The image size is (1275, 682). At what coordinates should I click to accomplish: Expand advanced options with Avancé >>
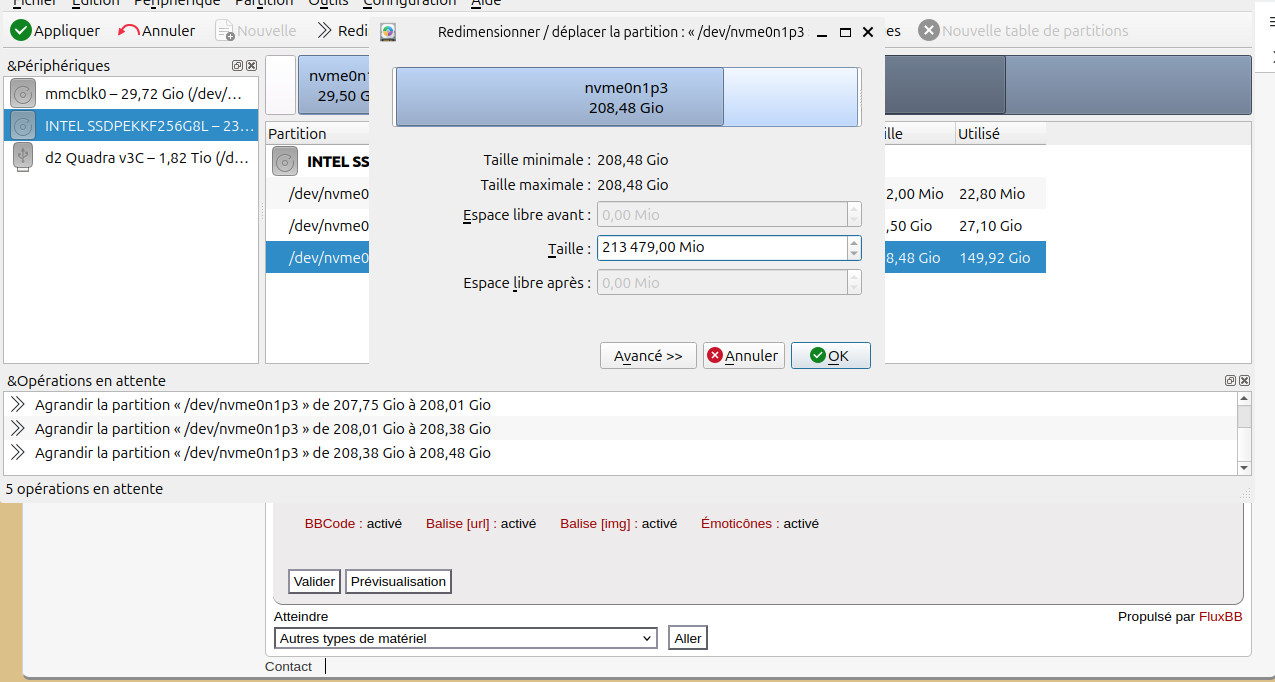pos(648,356)
